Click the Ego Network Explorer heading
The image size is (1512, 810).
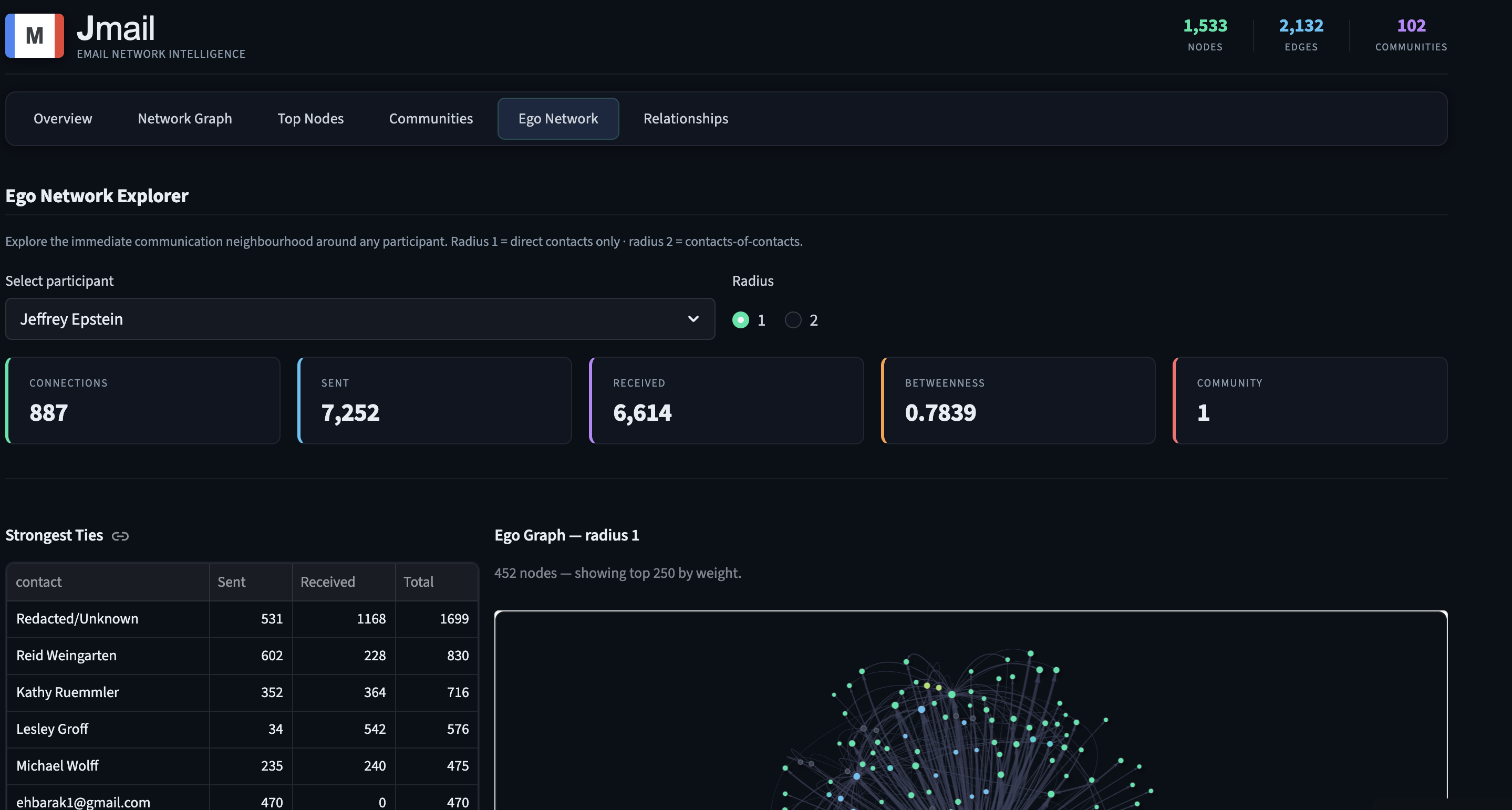[97, 196]
